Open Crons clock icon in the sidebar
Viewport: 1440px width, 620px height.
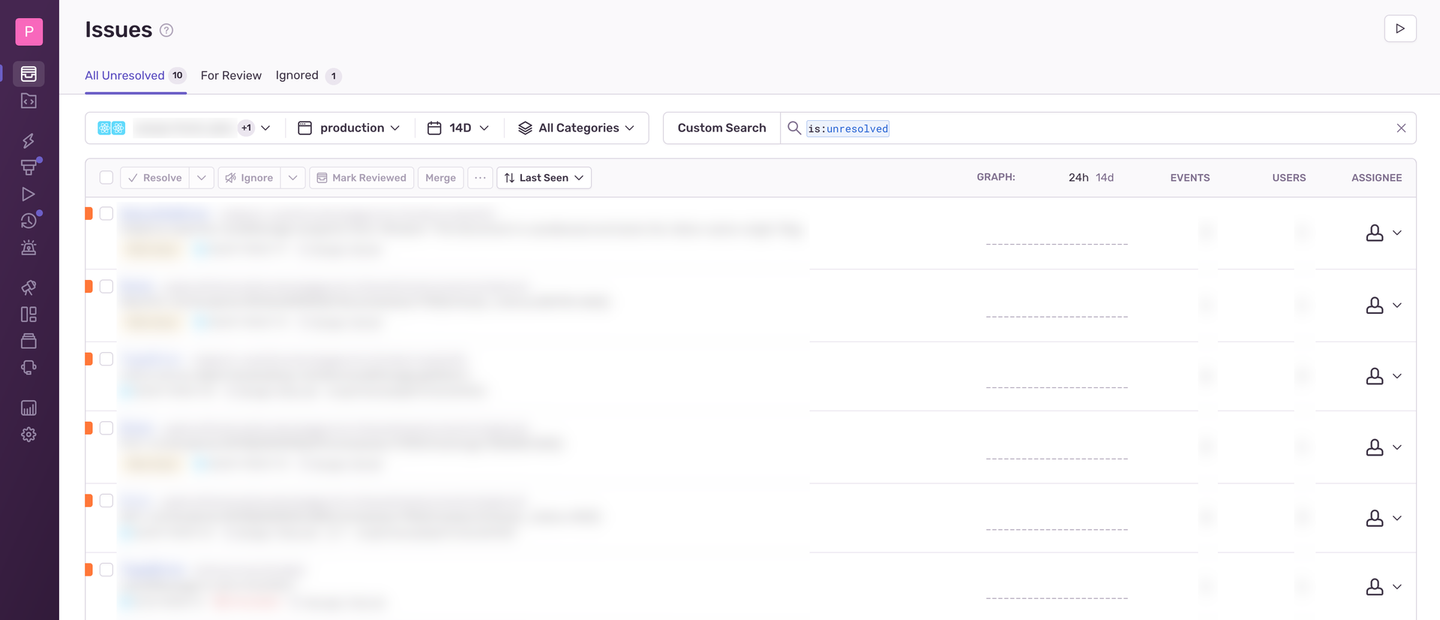point(29,221)
